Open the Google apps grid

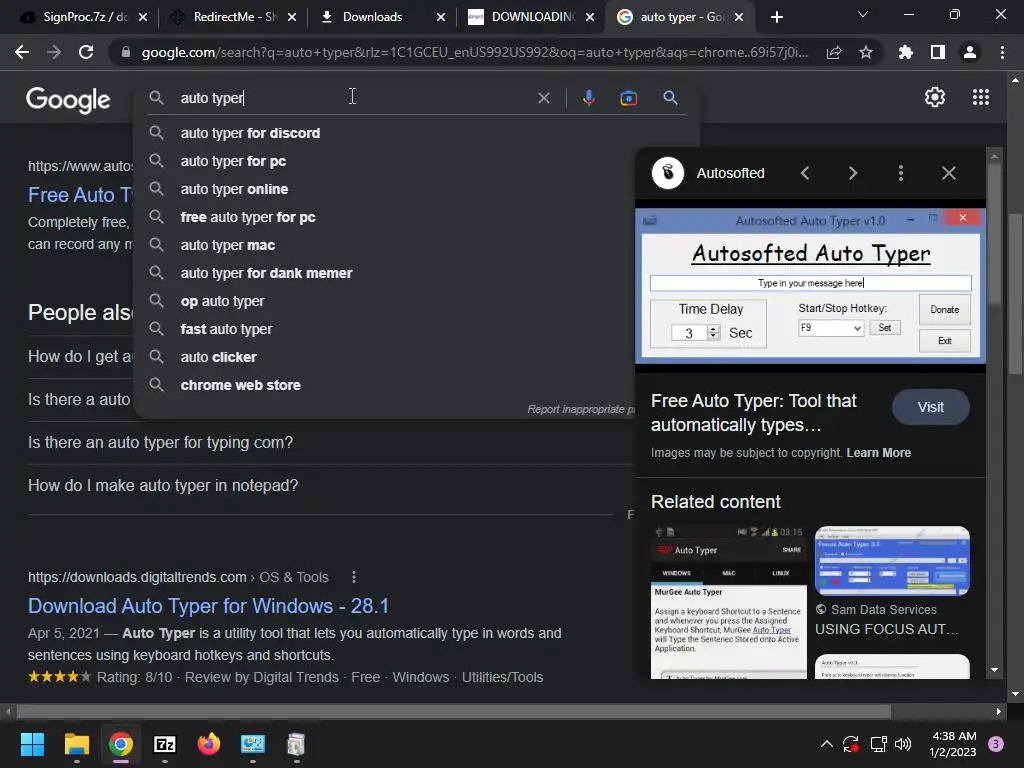click(980, 97)
